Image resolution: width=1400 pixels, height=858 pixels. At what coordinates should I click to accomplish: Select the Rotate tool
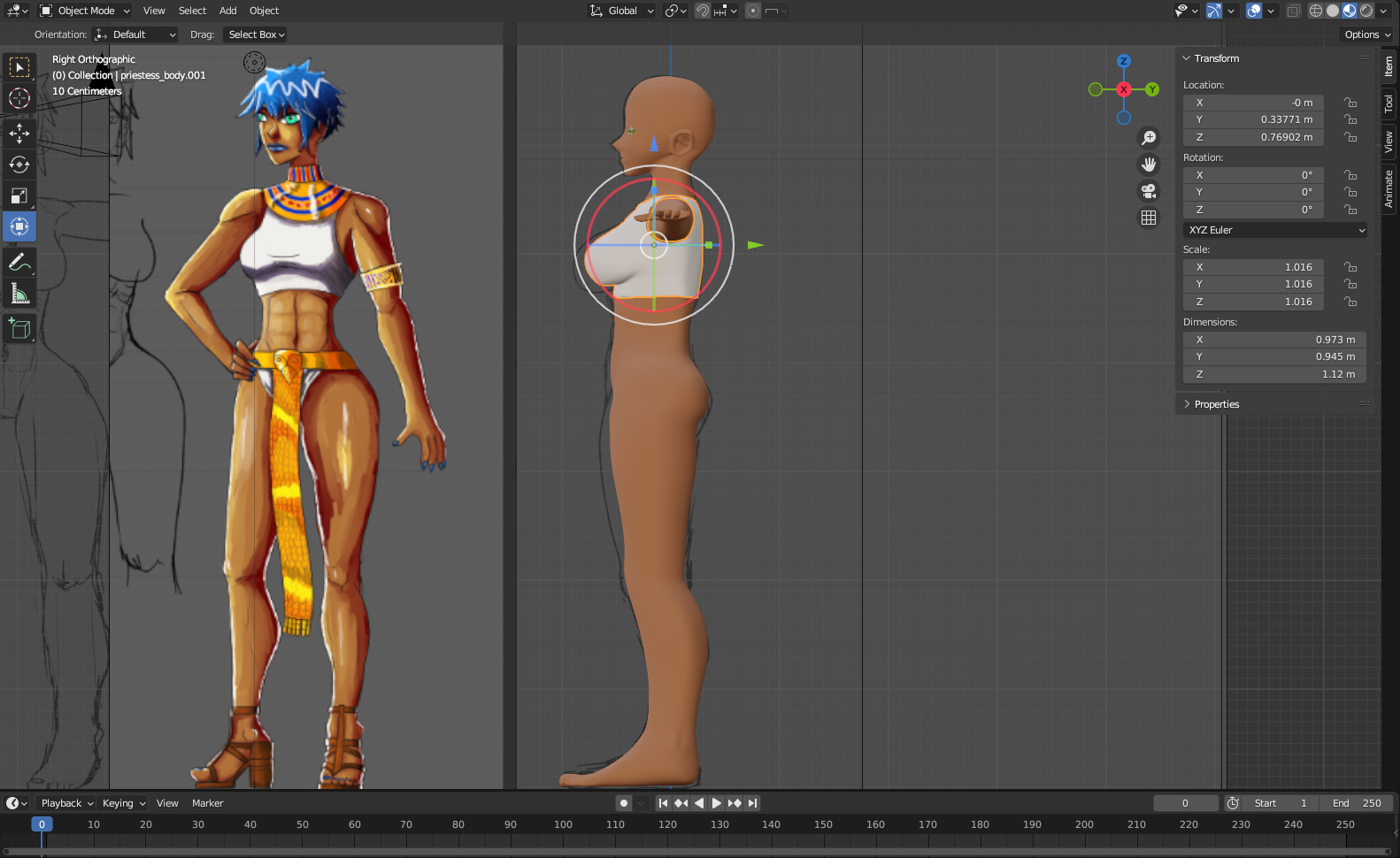[19, 165]
